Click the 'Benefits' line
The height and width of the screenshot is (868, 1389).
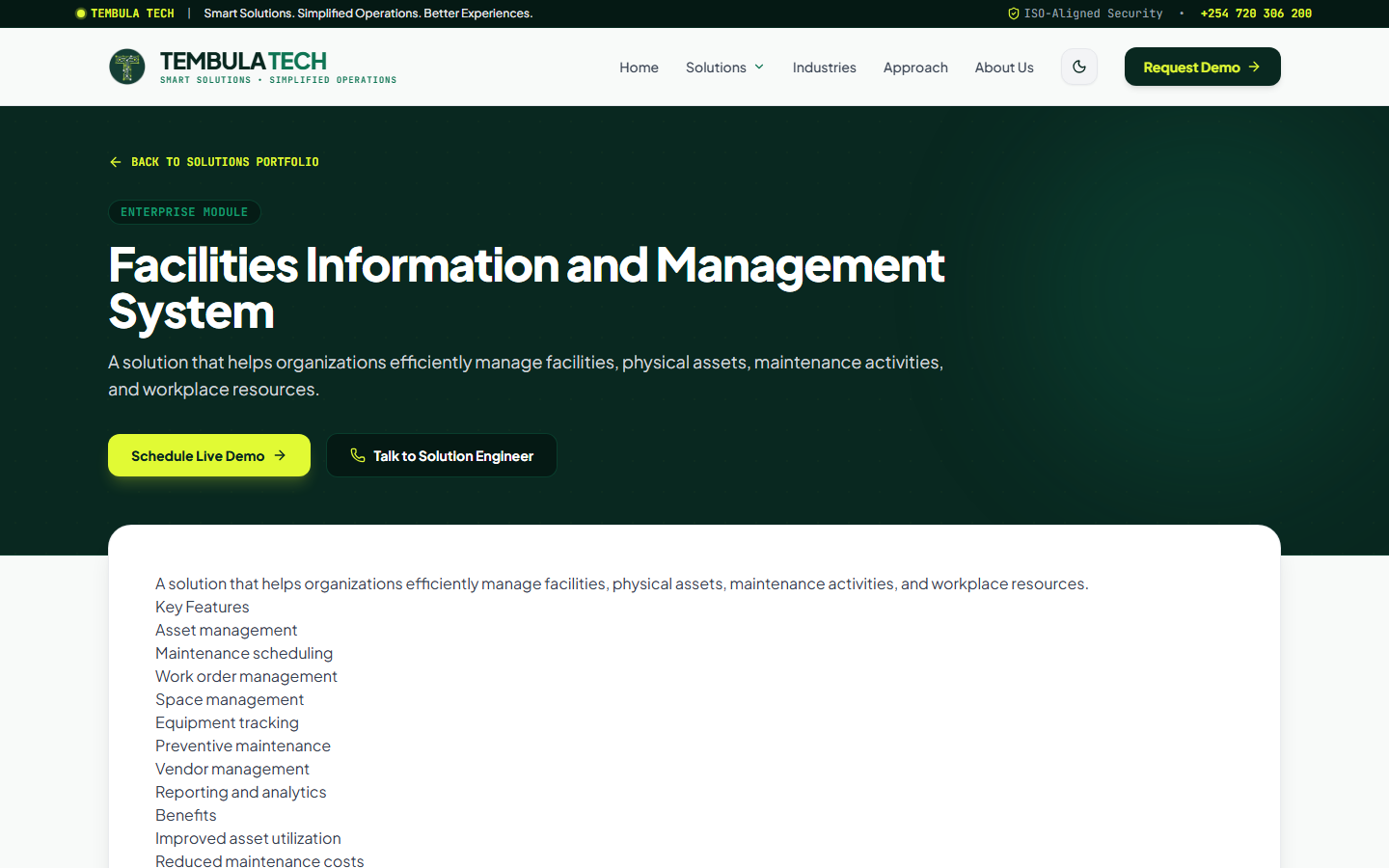[186, 815]
